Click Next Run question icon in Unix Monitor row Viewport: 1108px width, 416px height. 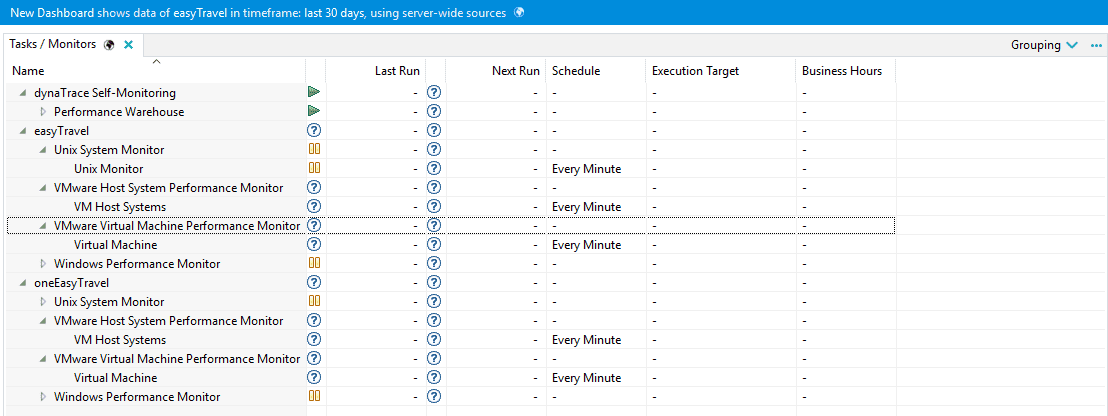point(435,168)
